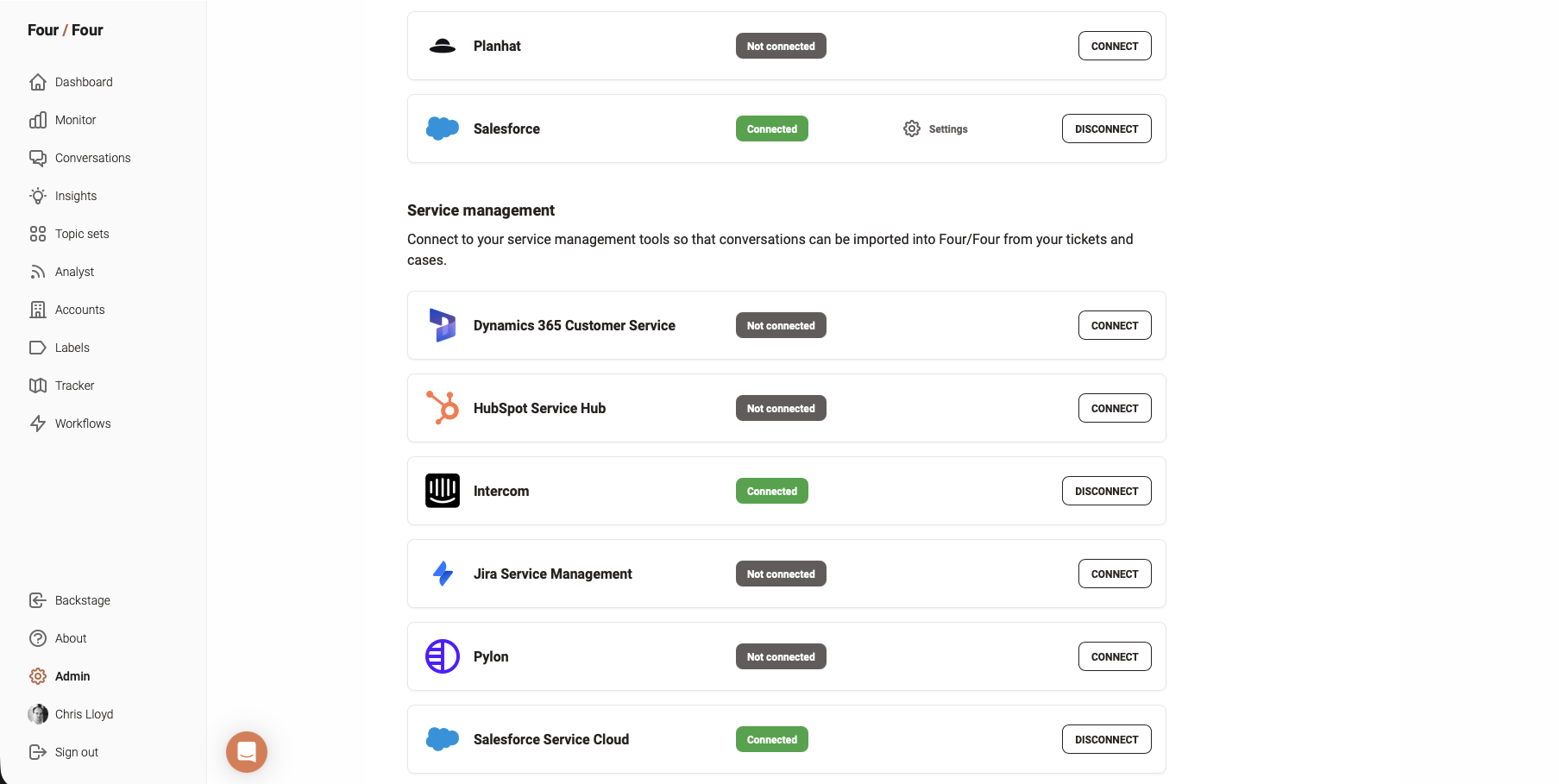This screenshot has width=1559, height=784.
Task: Click the Jira Service Management logo
Action: coord(443,574)
